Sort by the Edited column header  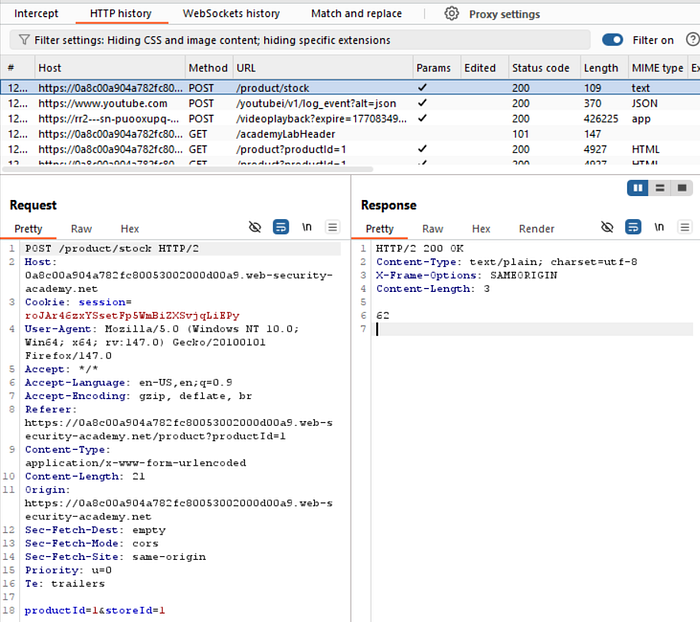pos(484,68)
